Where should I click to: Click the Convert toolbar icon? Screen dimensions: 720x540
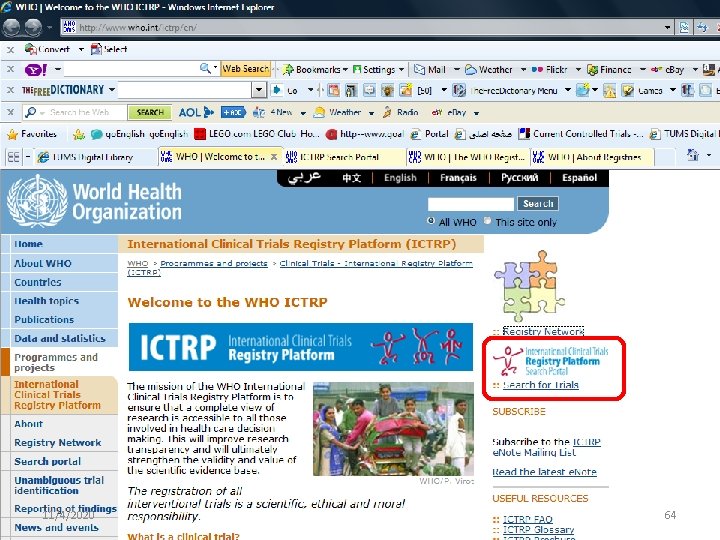[x=31, y=49]
